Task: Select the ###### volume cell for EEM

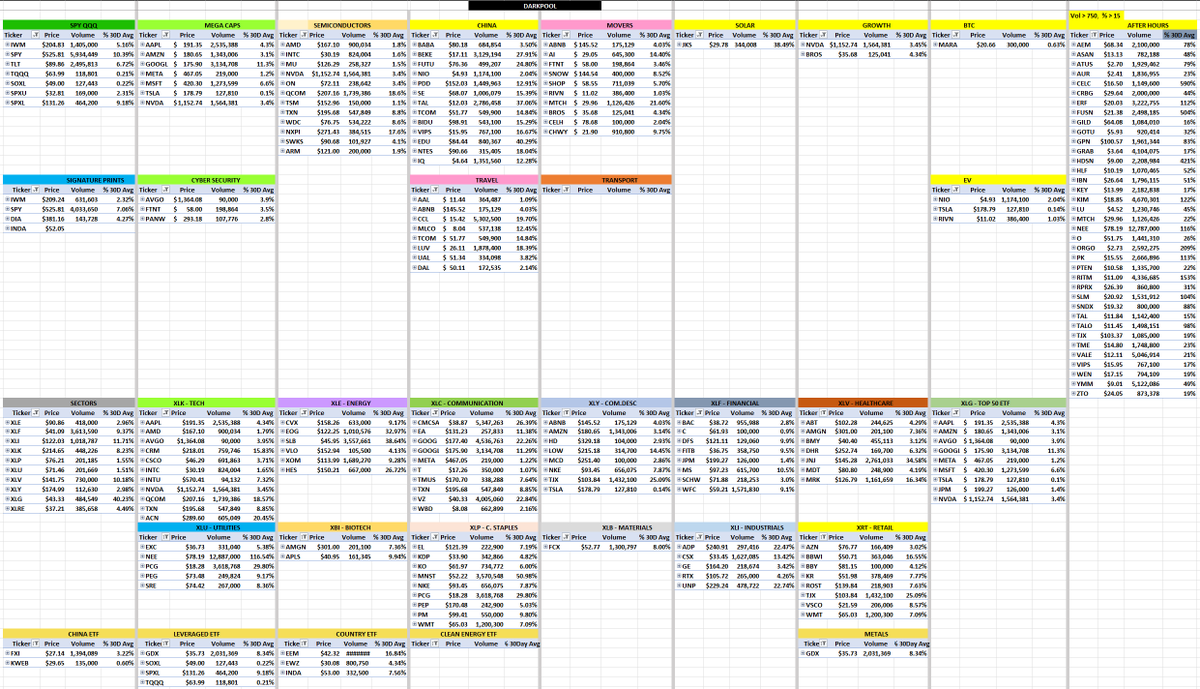Action: click(x=358, y=652)
